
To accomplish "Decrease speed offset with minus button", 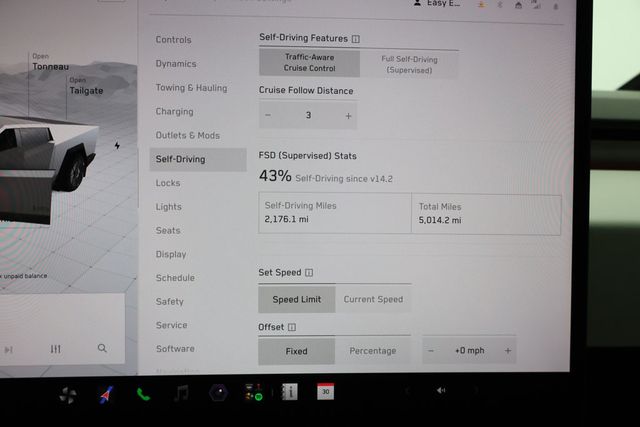I will (431, 351).
